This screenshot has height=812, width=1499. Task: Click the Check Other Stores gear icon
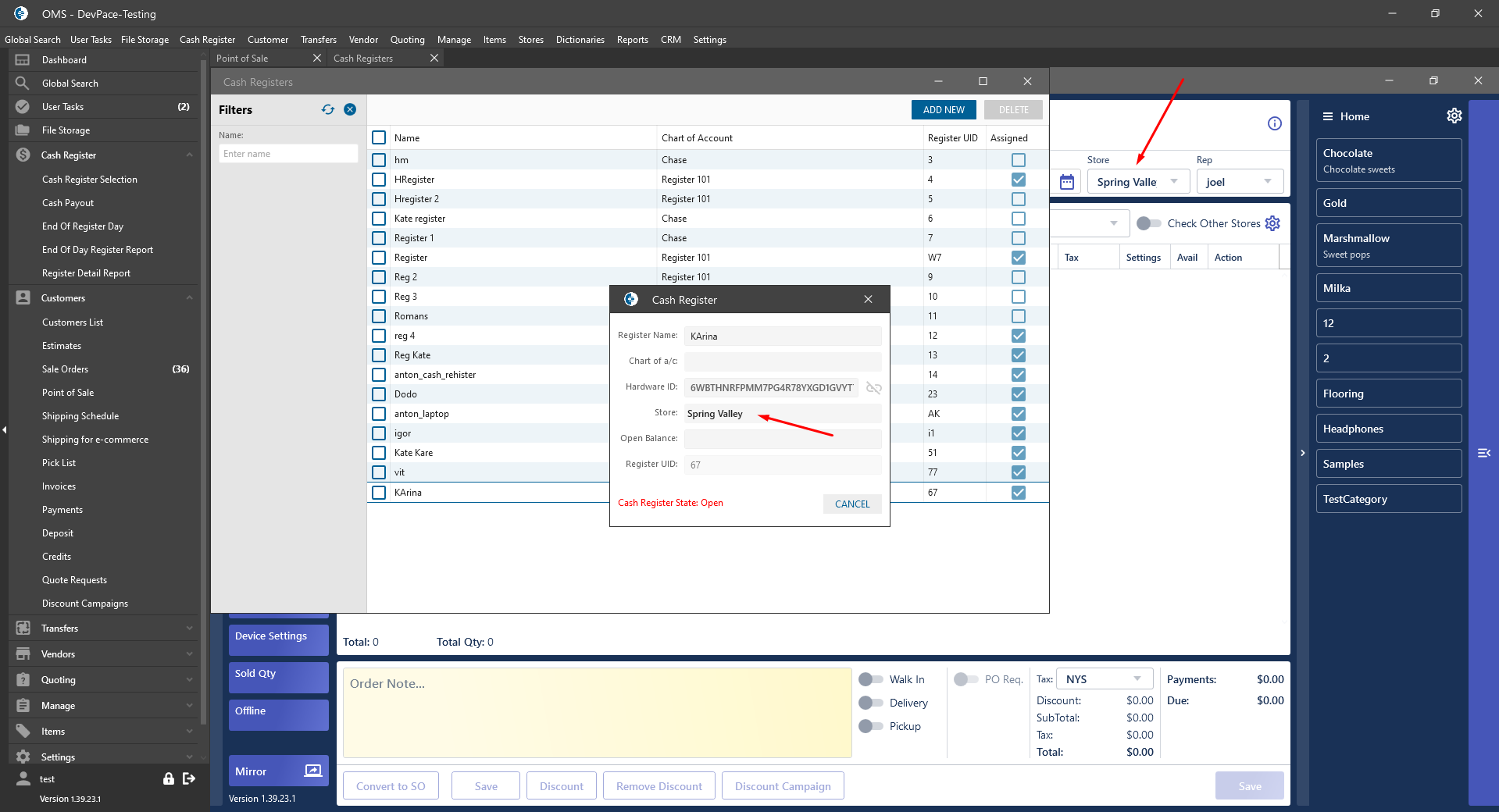(x=1272, y=223)
